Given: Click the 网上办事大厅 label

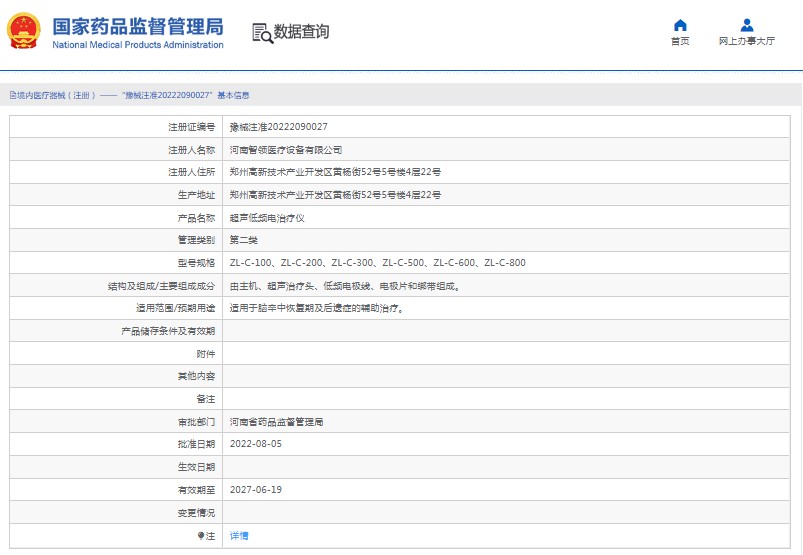Looking at the screenshot, I should 747,41.
